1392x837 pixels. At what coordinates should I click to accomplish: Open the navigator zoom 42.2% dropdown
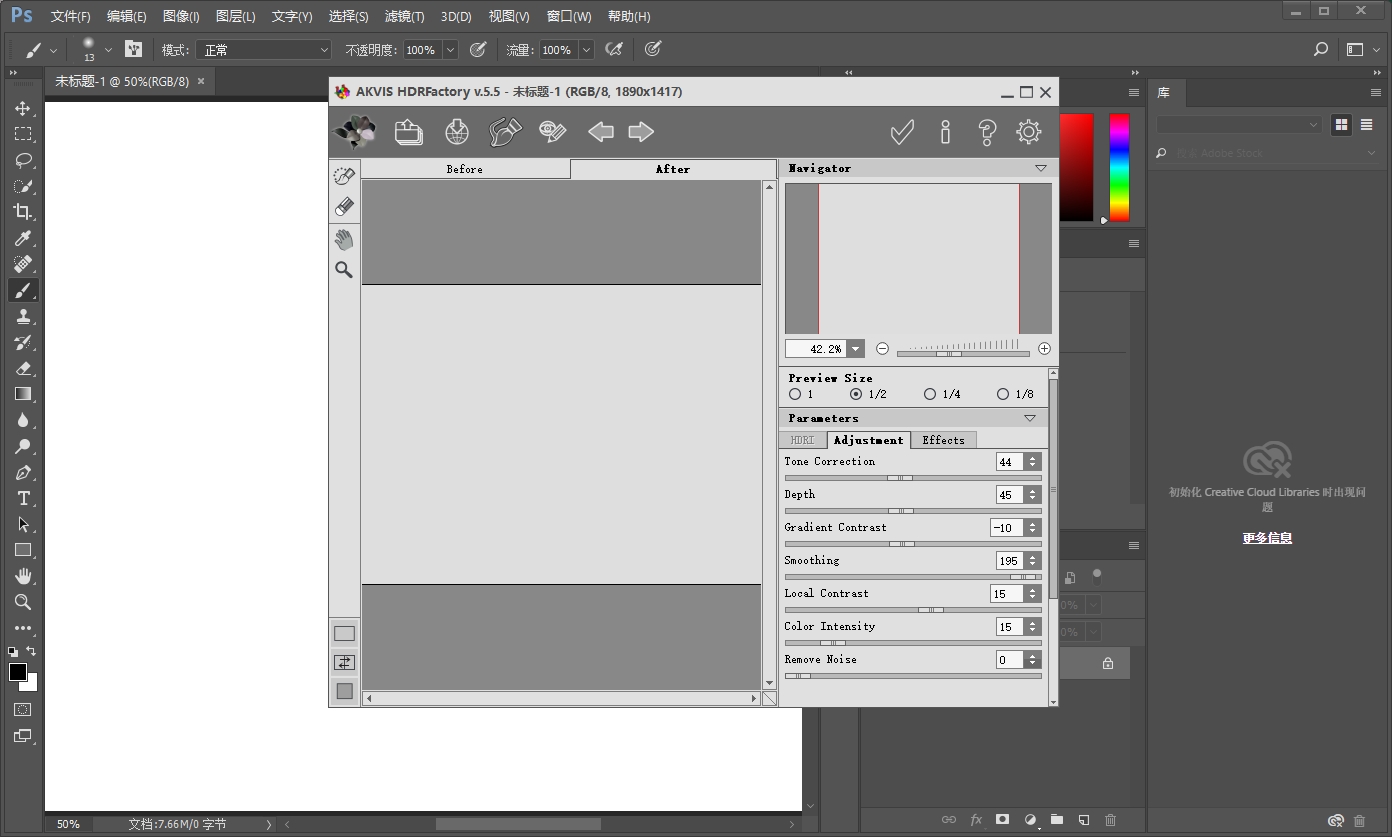pos(855,349)
